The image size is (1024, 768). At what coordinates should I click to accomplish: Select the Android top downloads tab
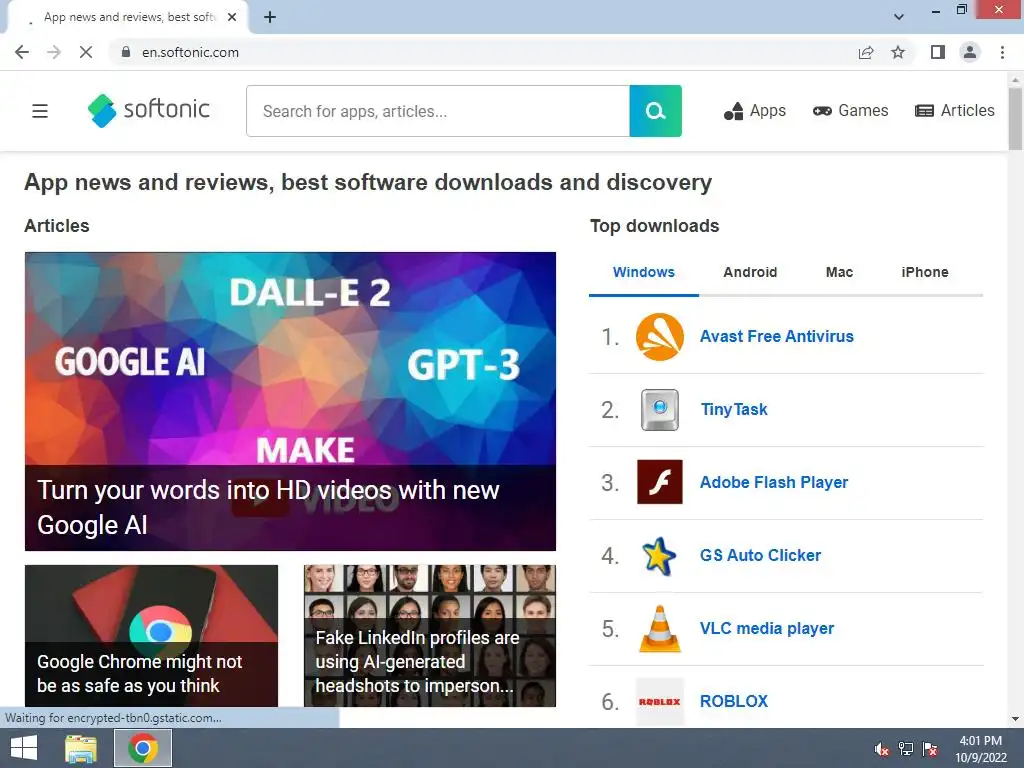click(x=750, y=272)
